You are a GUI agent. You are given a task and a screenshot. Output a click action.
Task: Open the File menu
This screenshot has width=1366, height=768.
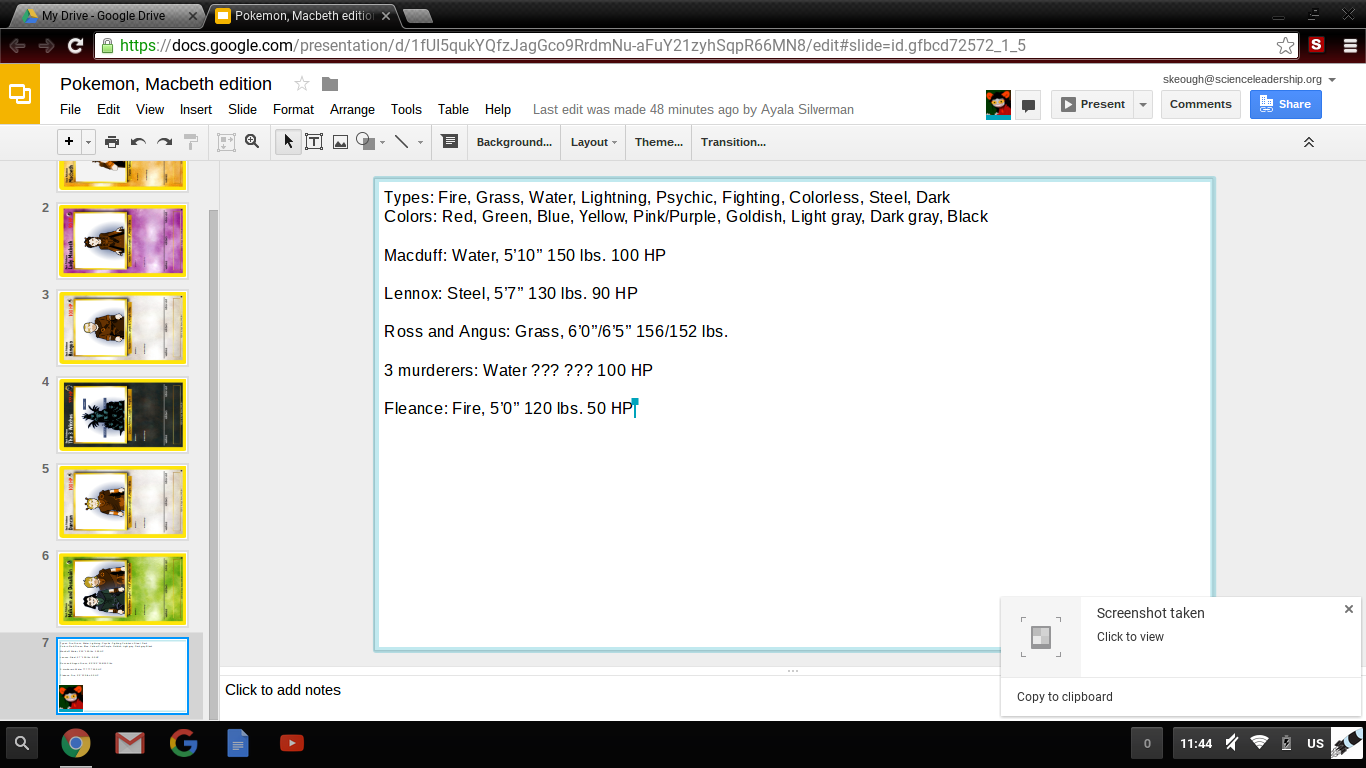pos(71,109)
